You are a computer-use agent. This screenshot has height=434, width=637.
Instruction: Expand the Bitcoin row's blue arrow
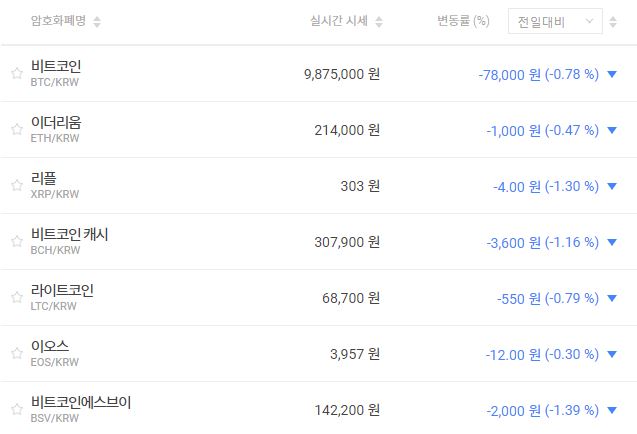pyautogui.click(x=612, y=74)
